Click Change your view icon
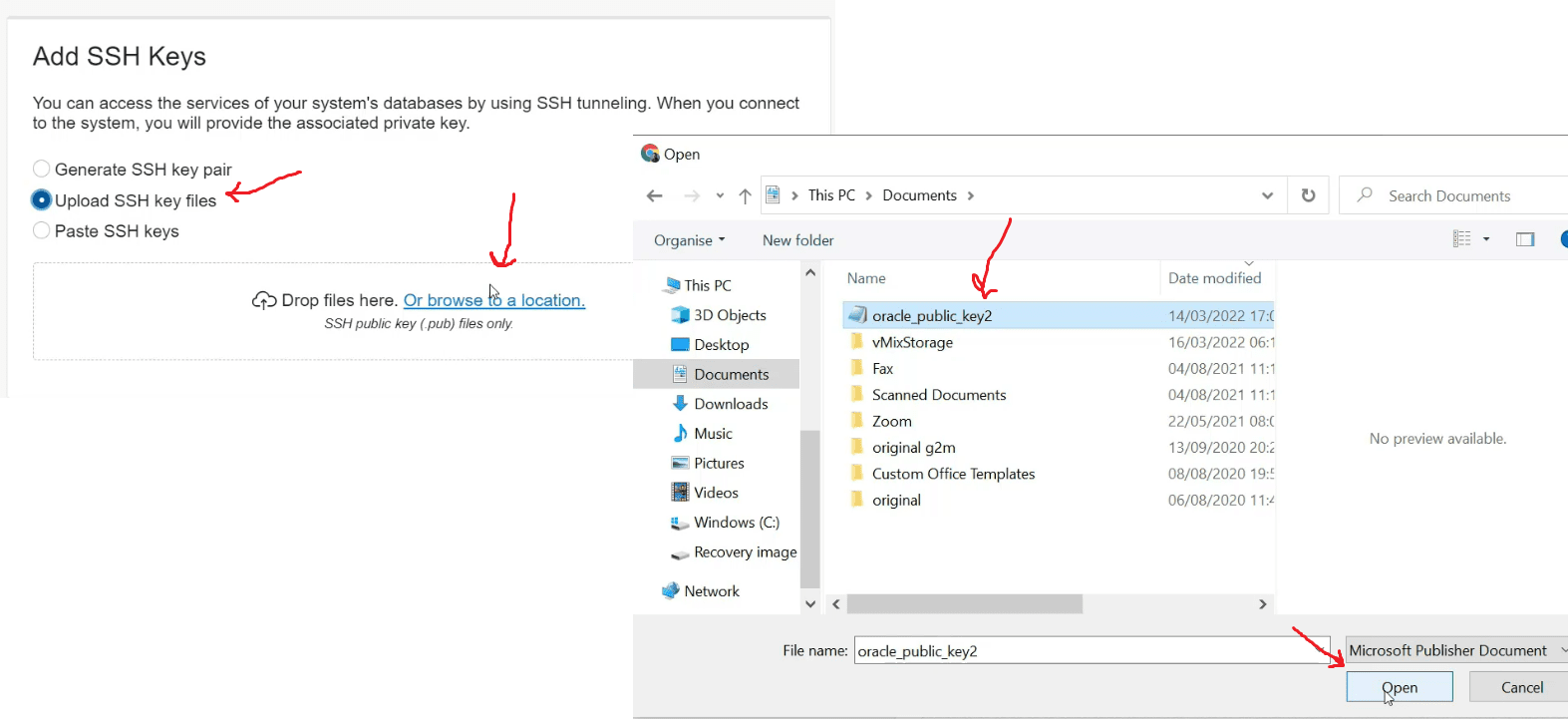1568x724 pixels. (1461, 239)
